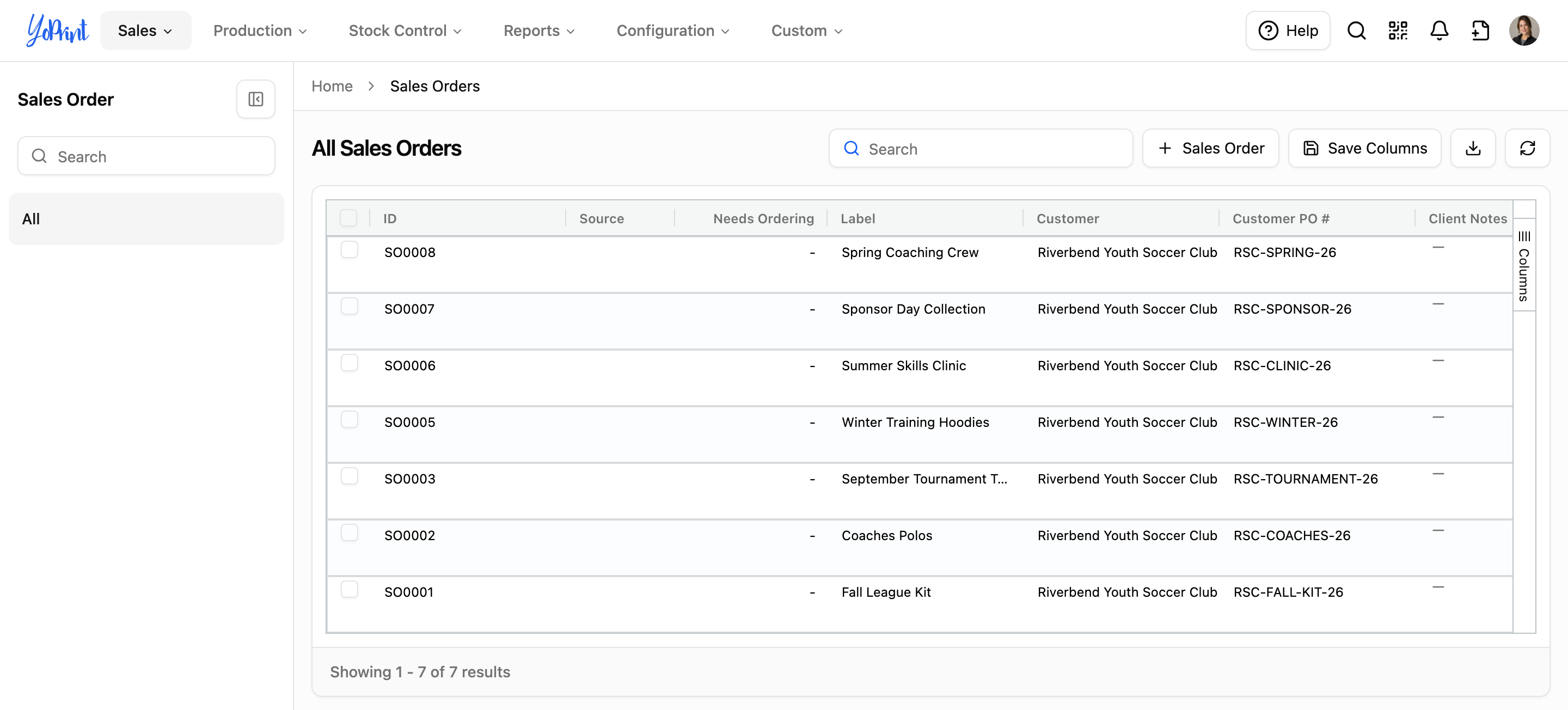
Task: Sort by the Label column header
Action: click(x=857, y=218)
